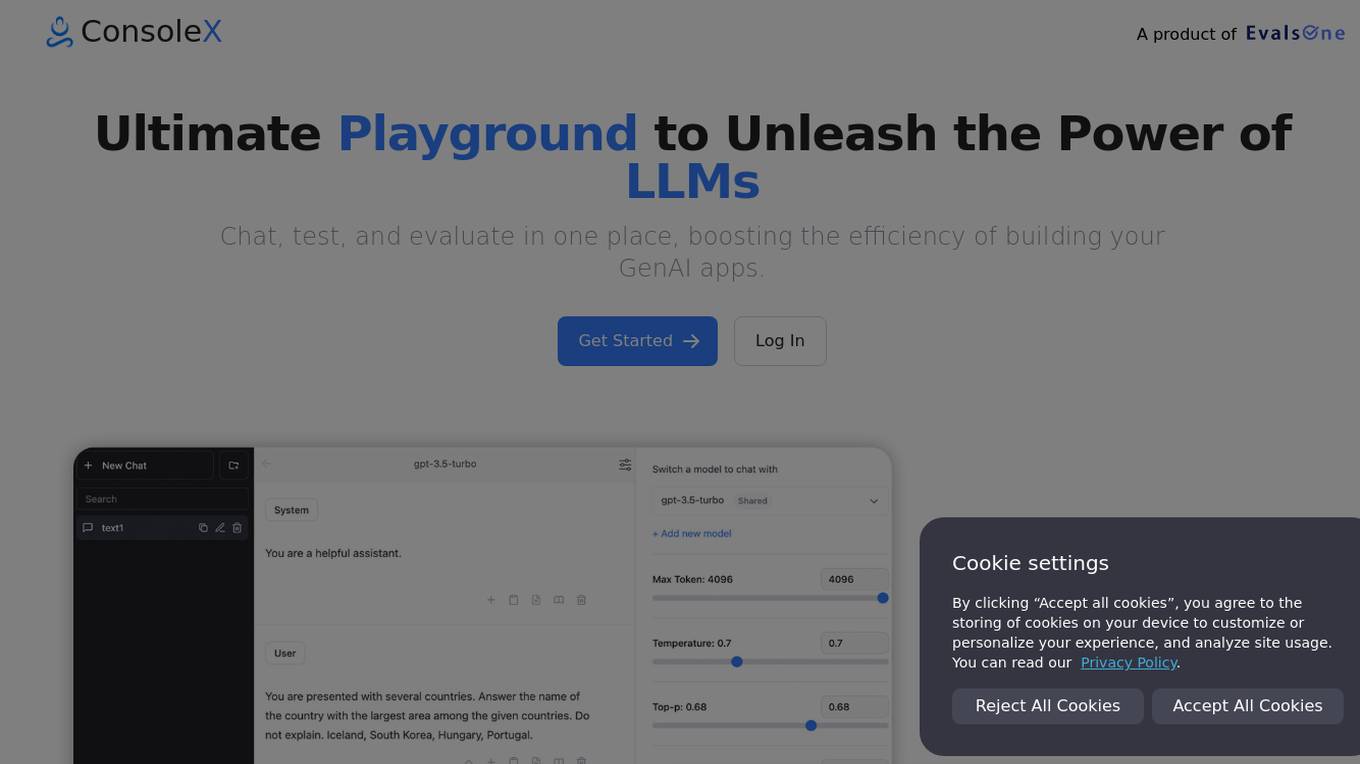Reject all cookies in the dialog
Image resolution: width=1360 pixels, height=764 pixels.
(1047, 706)
